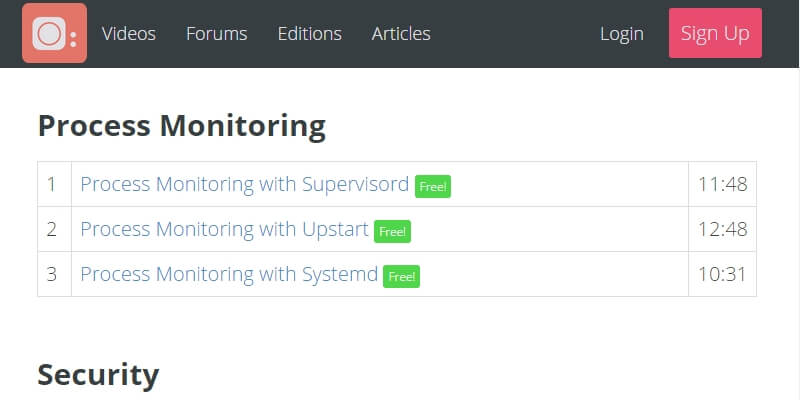Go to the Forums page
The image size is (800, 400).
click(216, 34)
